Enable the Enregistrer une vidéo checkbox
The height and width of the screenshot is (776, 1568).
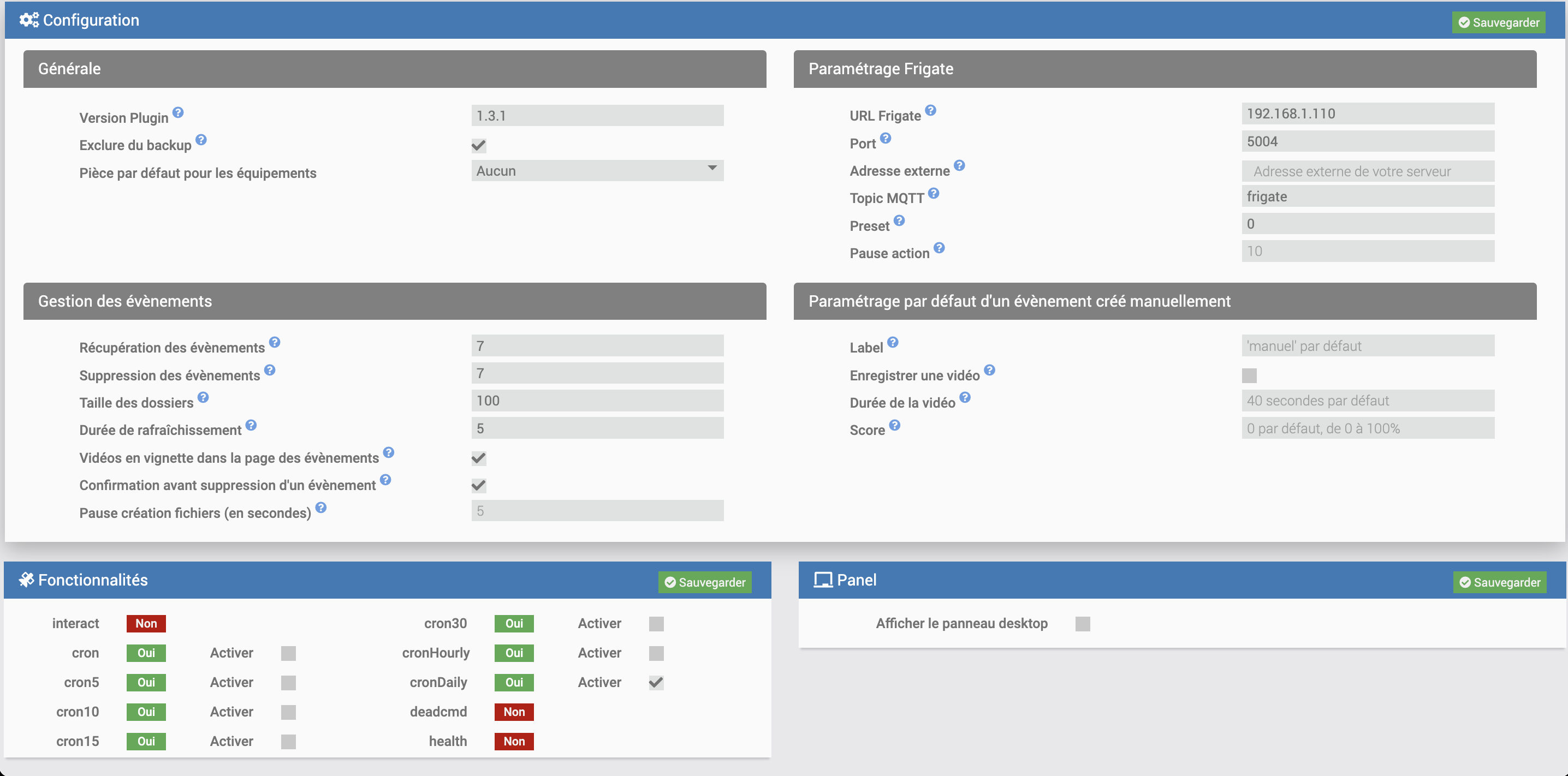point(1249,375)
